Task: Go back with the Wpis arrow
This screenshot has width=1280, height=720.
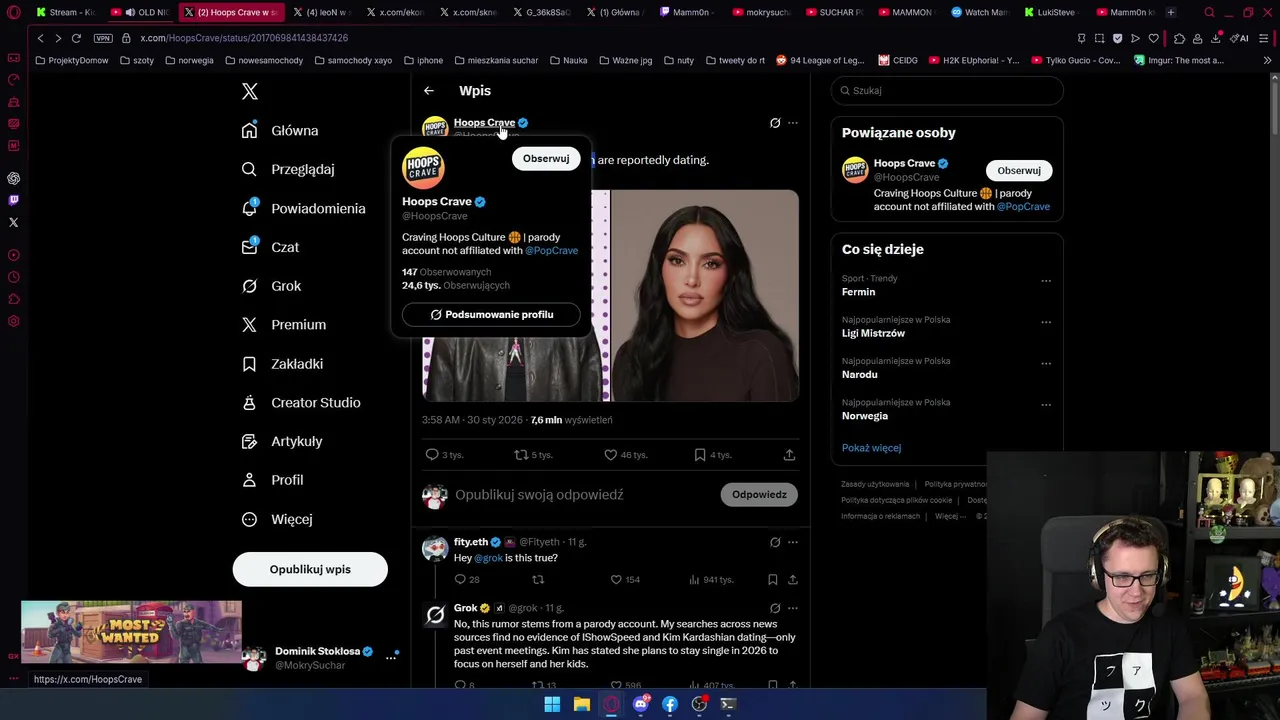Action: [429, 91]
